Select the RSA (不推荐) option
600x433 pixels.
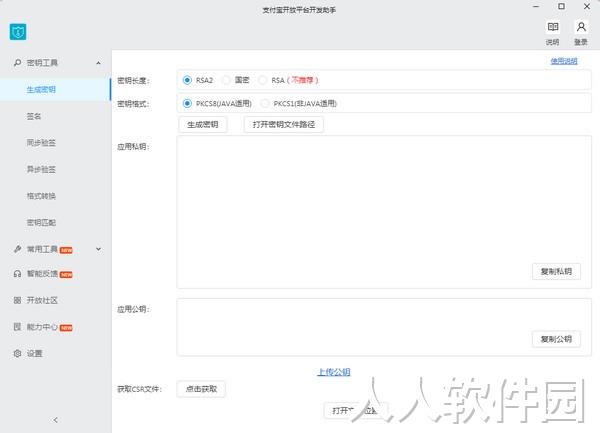[x=262, y=80]
